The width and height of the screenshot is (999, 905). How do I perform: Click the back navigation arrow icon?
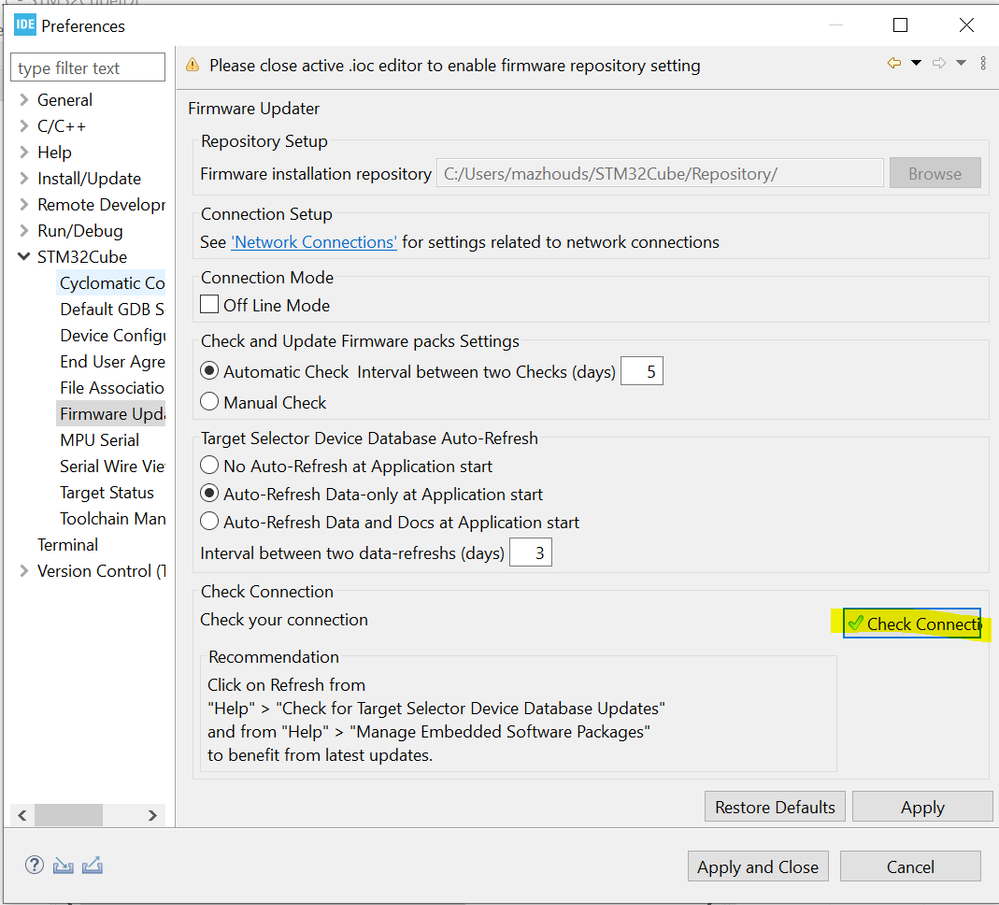(894, 64)
